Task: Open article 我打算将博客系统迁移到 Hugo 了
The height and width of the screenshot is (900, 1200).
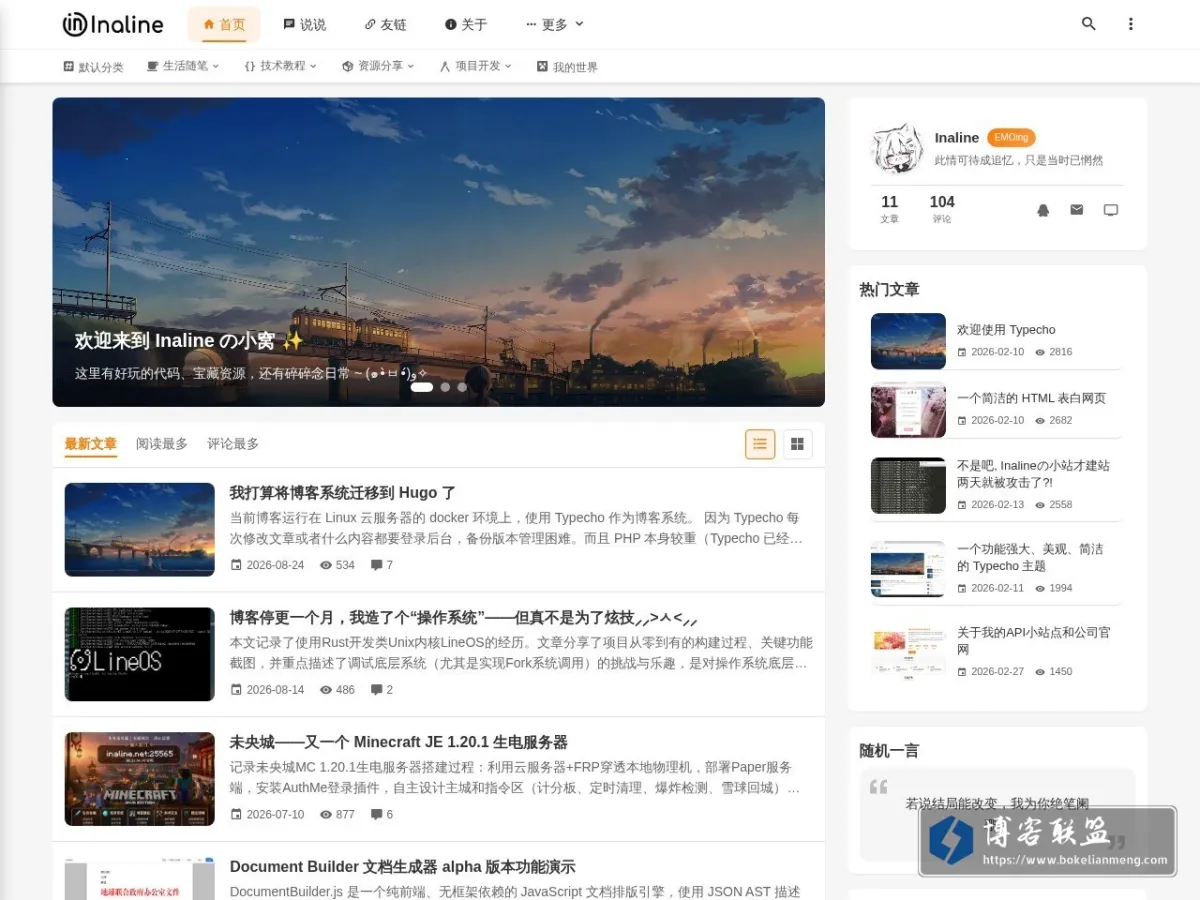Action: click(343, 493)
